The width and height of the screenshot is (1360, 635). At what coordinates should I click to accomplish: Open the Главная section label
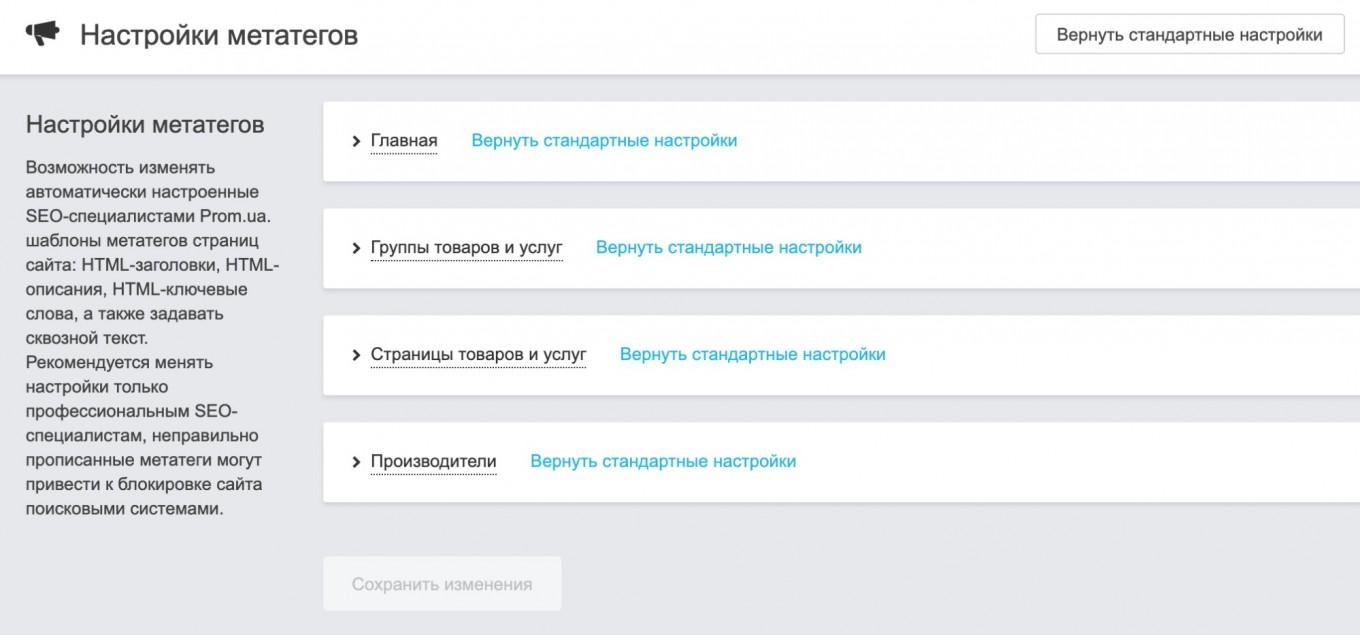pyautogui.click(x=404, y=141)
